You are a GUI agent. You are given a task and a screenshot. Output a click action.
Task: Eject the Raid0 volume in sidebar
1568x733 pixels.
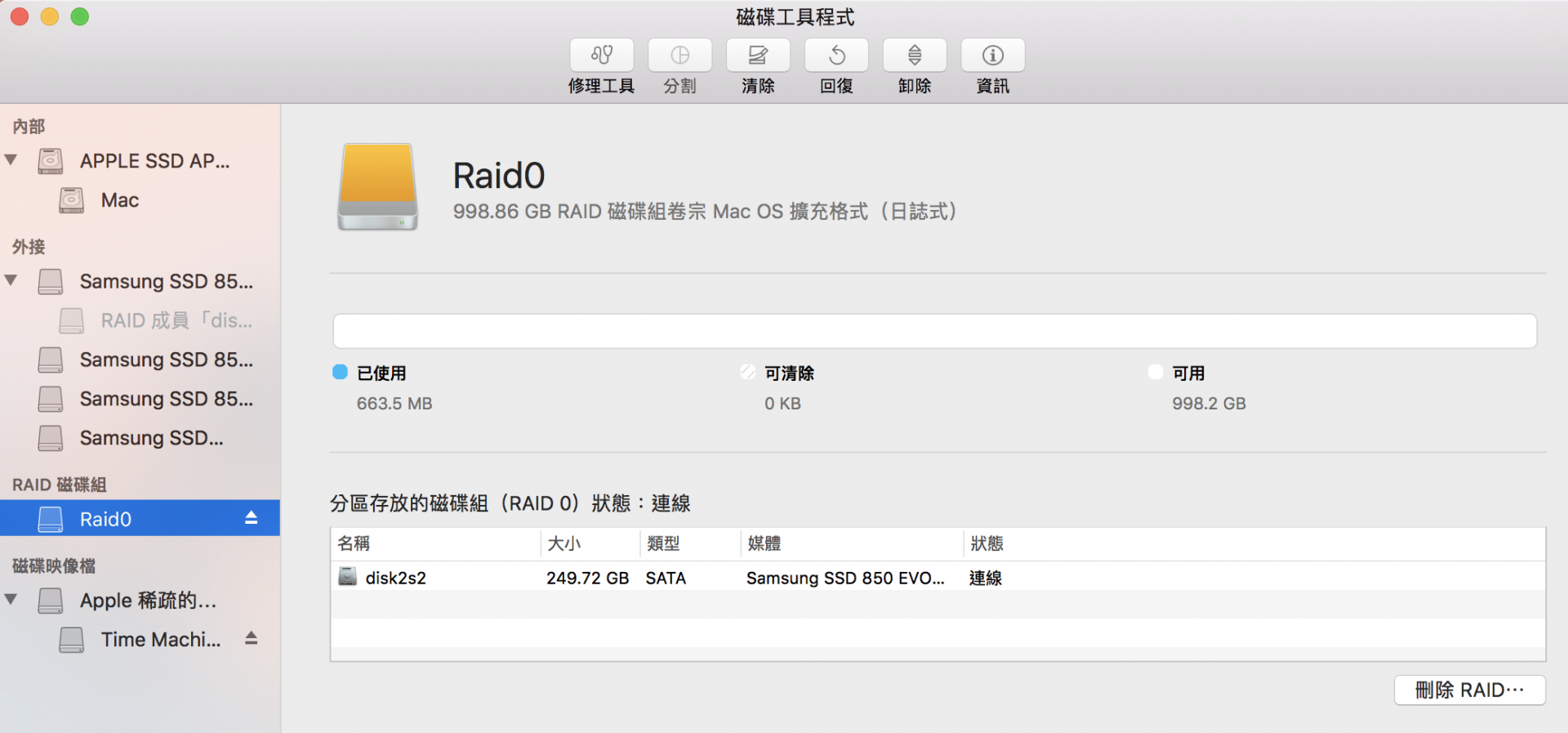(x=252, y=518)
